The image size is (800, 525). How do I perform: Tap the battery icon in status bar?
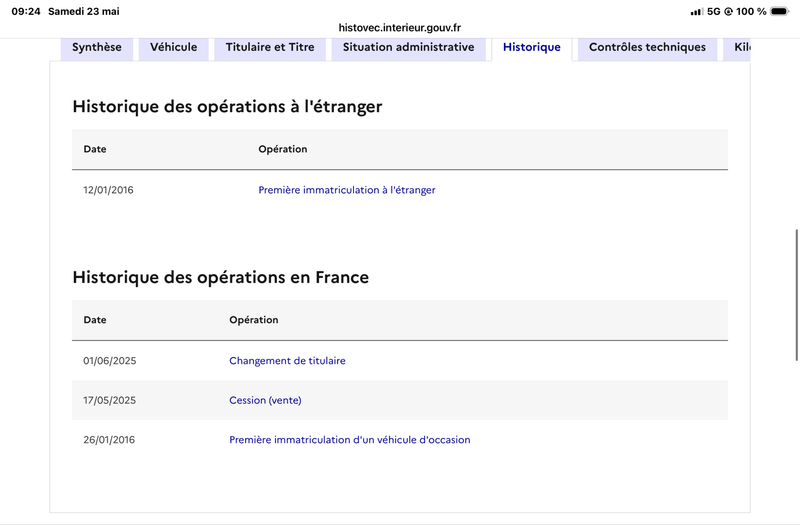(x=780, y=11)
